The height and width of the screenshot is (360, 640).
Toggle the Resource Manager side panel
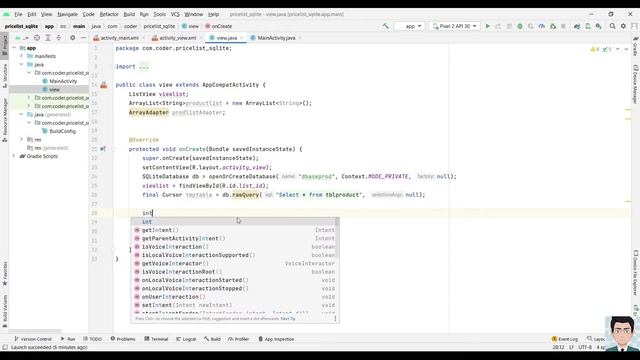(4, 120)
